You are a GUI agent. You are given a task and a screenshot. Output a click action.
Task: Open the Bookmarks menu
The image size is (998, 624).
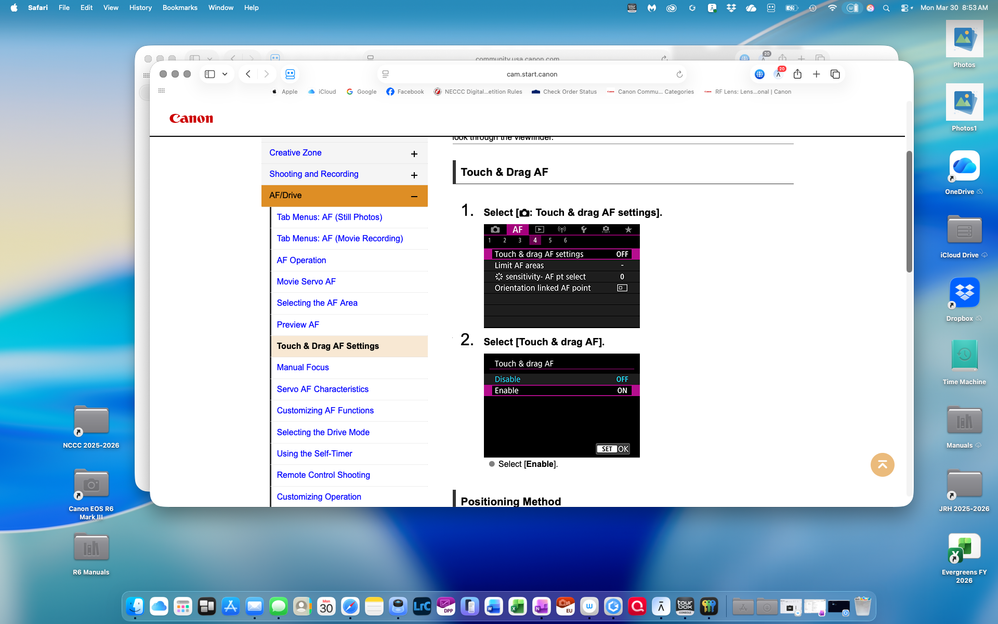coord(179,8)
